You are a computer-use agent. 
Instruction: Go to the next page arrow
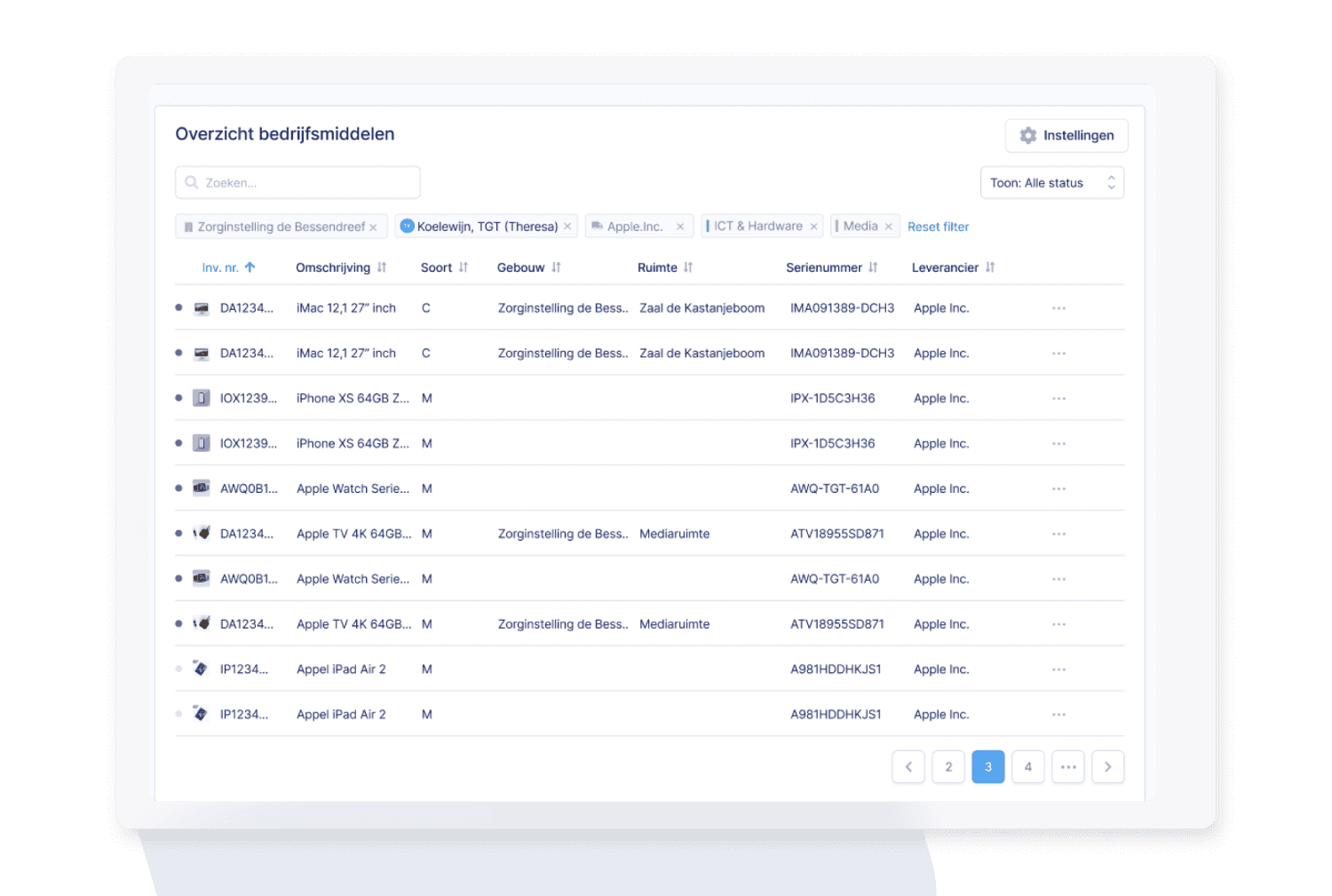[x=1107, y=767]
